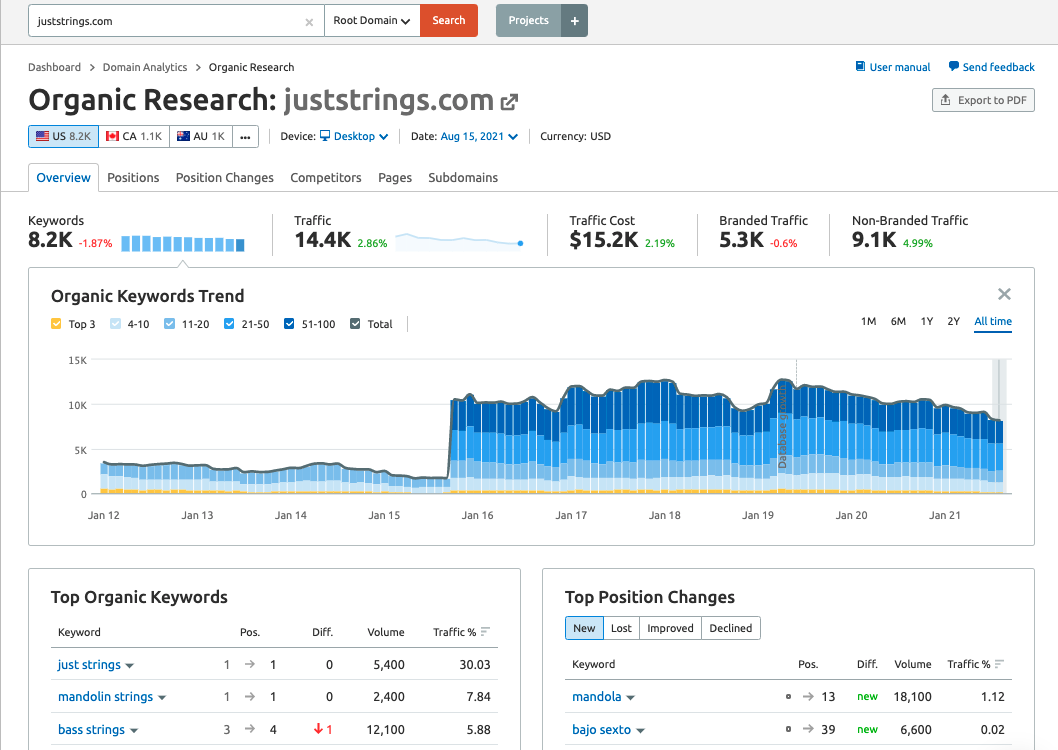Viewport: 1058px width, 750px height.
Task: View the Competitors tab
Action: [x=326, y=177]
